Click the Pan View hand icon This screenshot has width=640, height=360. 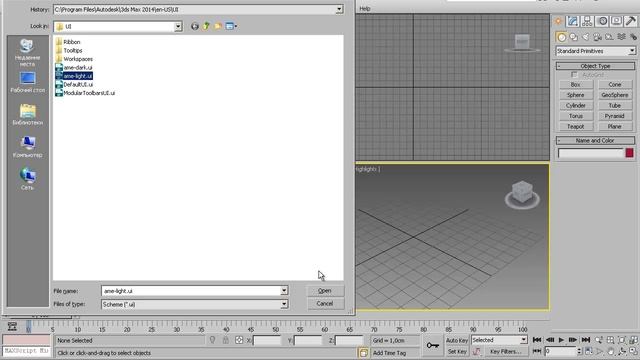610,351
